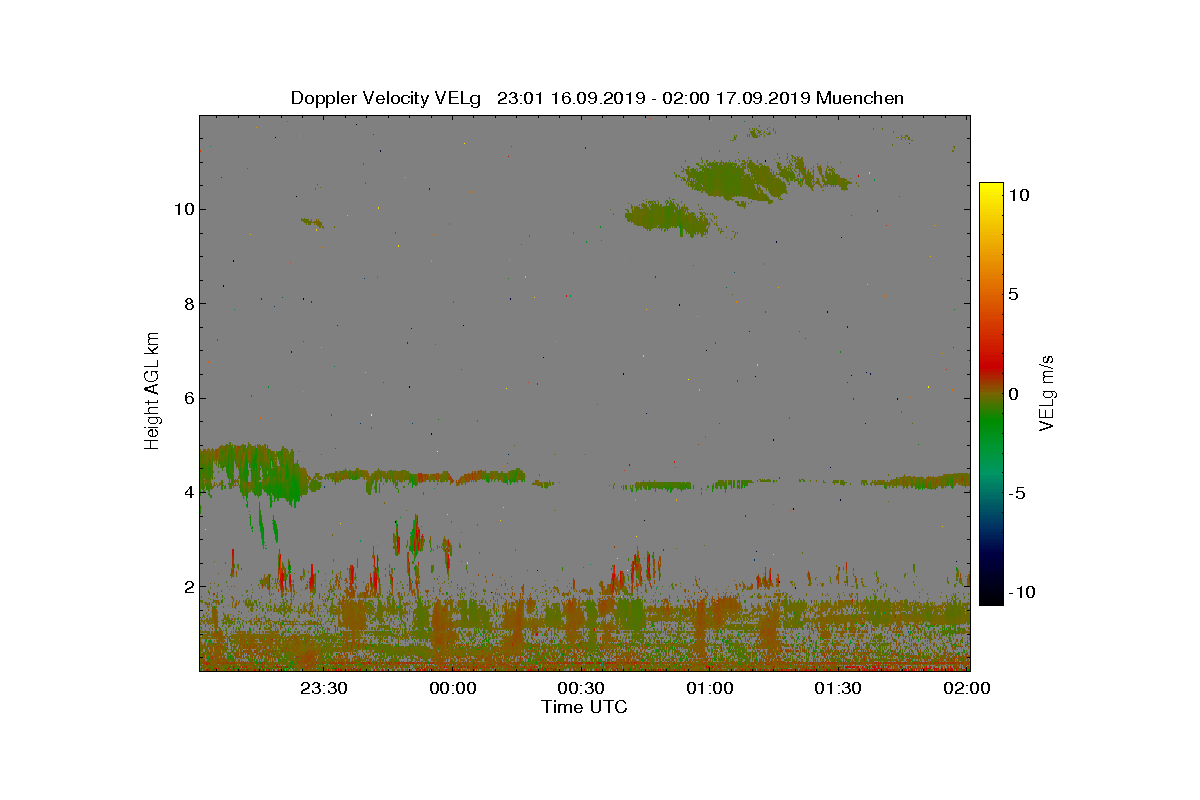Viewport: 1200px width, 800px height.
Task: Select the 'Muenchen' location text in title
Action: coord(860,98)
